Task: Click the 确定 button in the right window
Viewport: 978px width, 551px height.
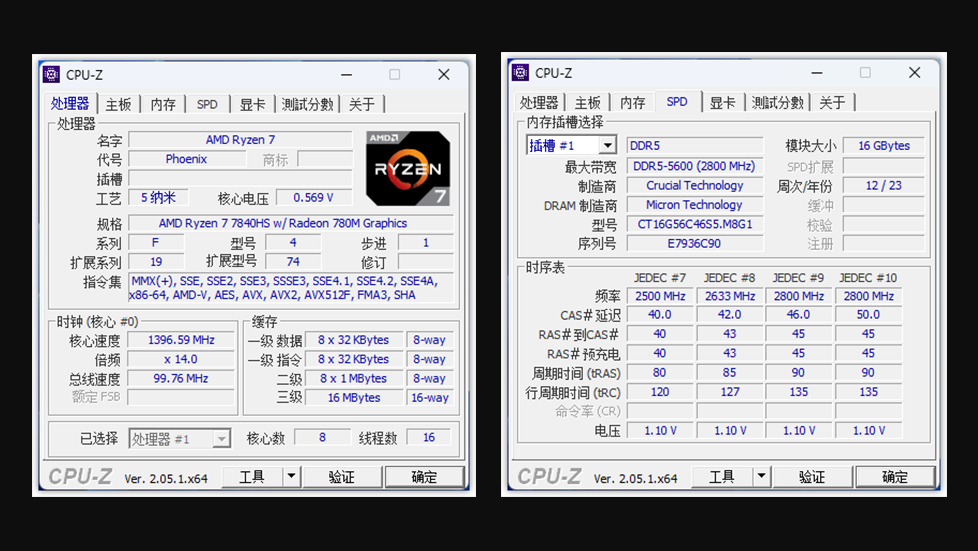Action: [x=895, y=477]
